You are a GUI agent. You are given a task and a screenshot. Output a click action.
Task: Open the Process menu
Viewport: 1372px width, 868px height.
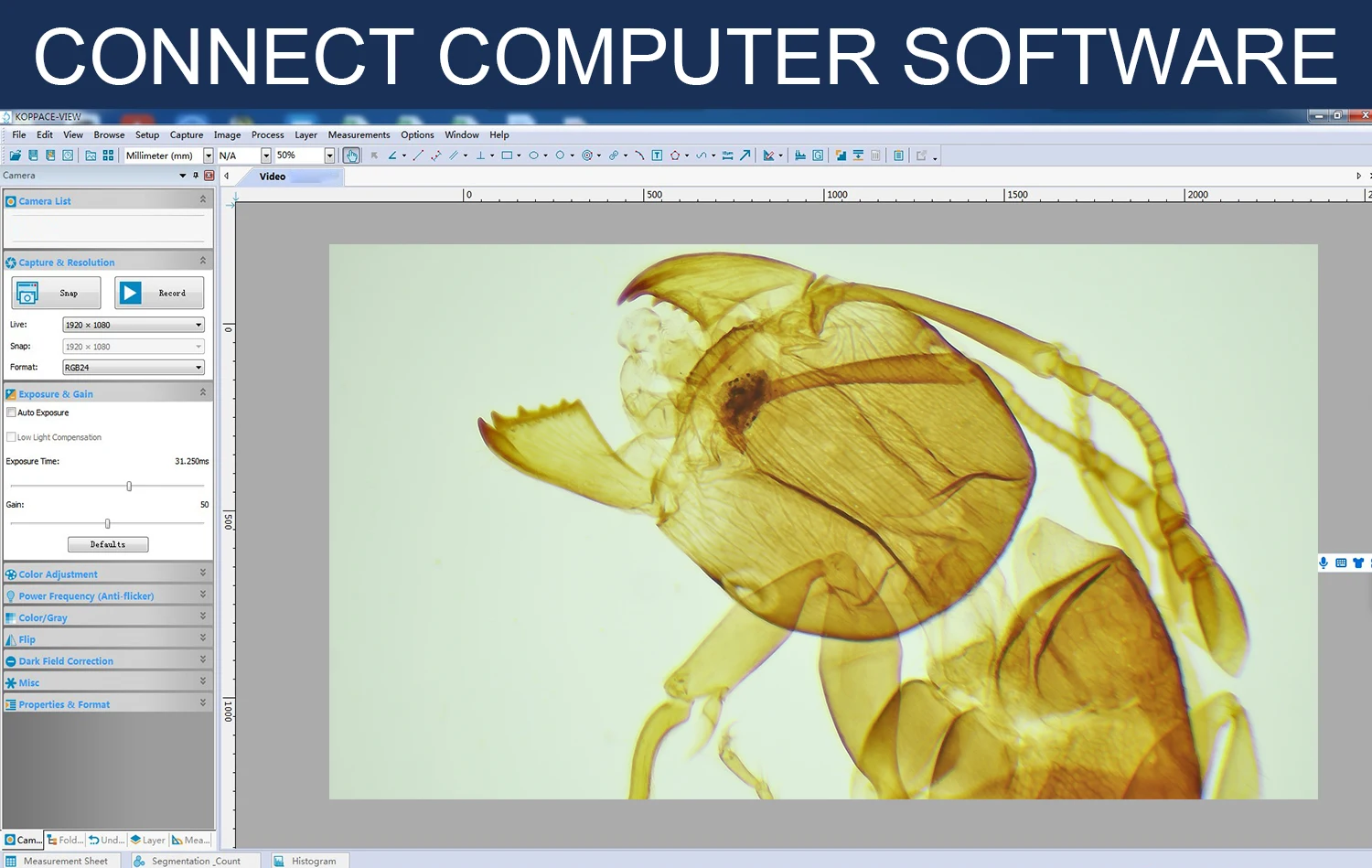tap(268, 134)
